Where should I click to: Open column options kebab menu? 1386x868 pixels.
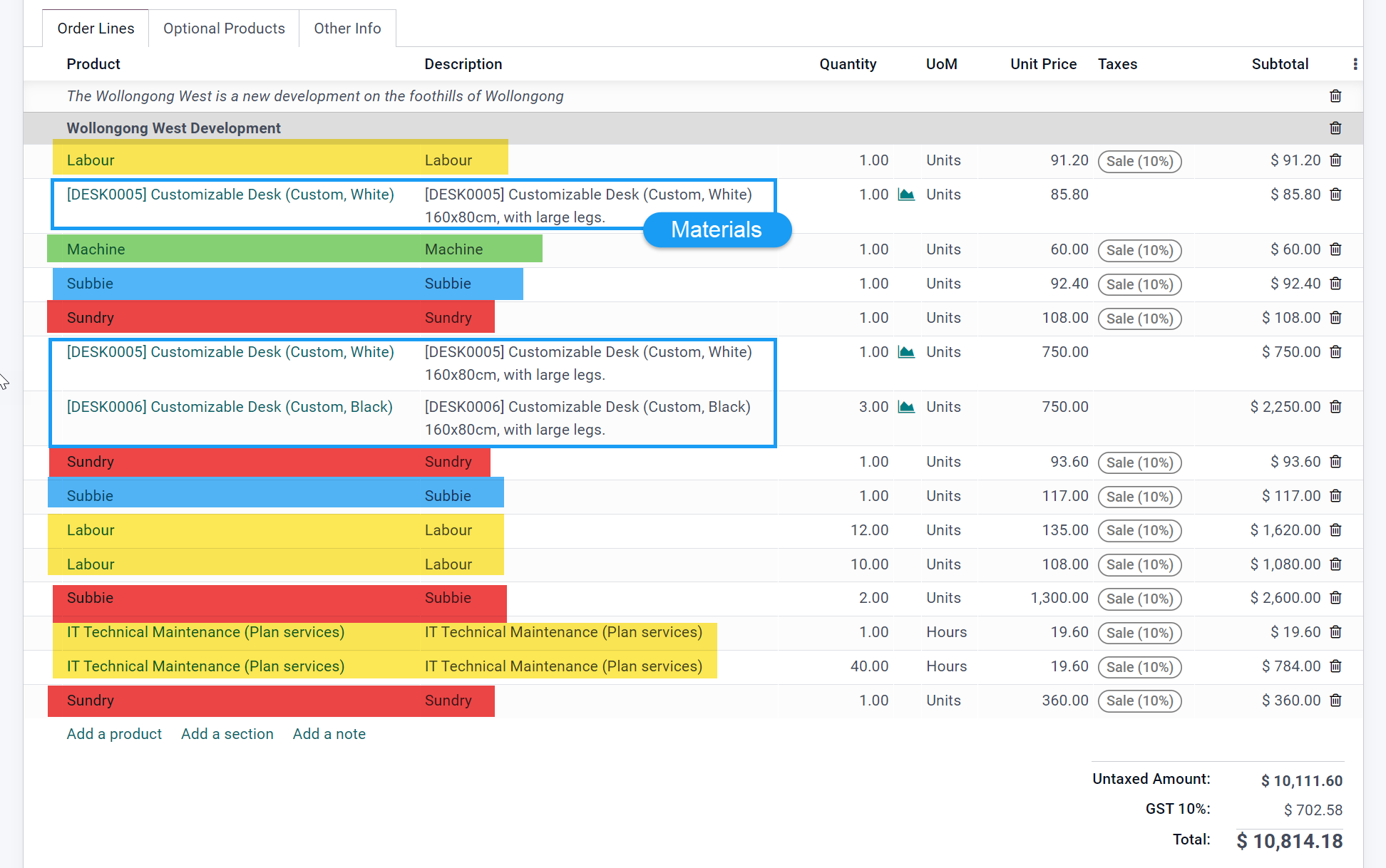pyautogui.click(x=1355, y=64)
